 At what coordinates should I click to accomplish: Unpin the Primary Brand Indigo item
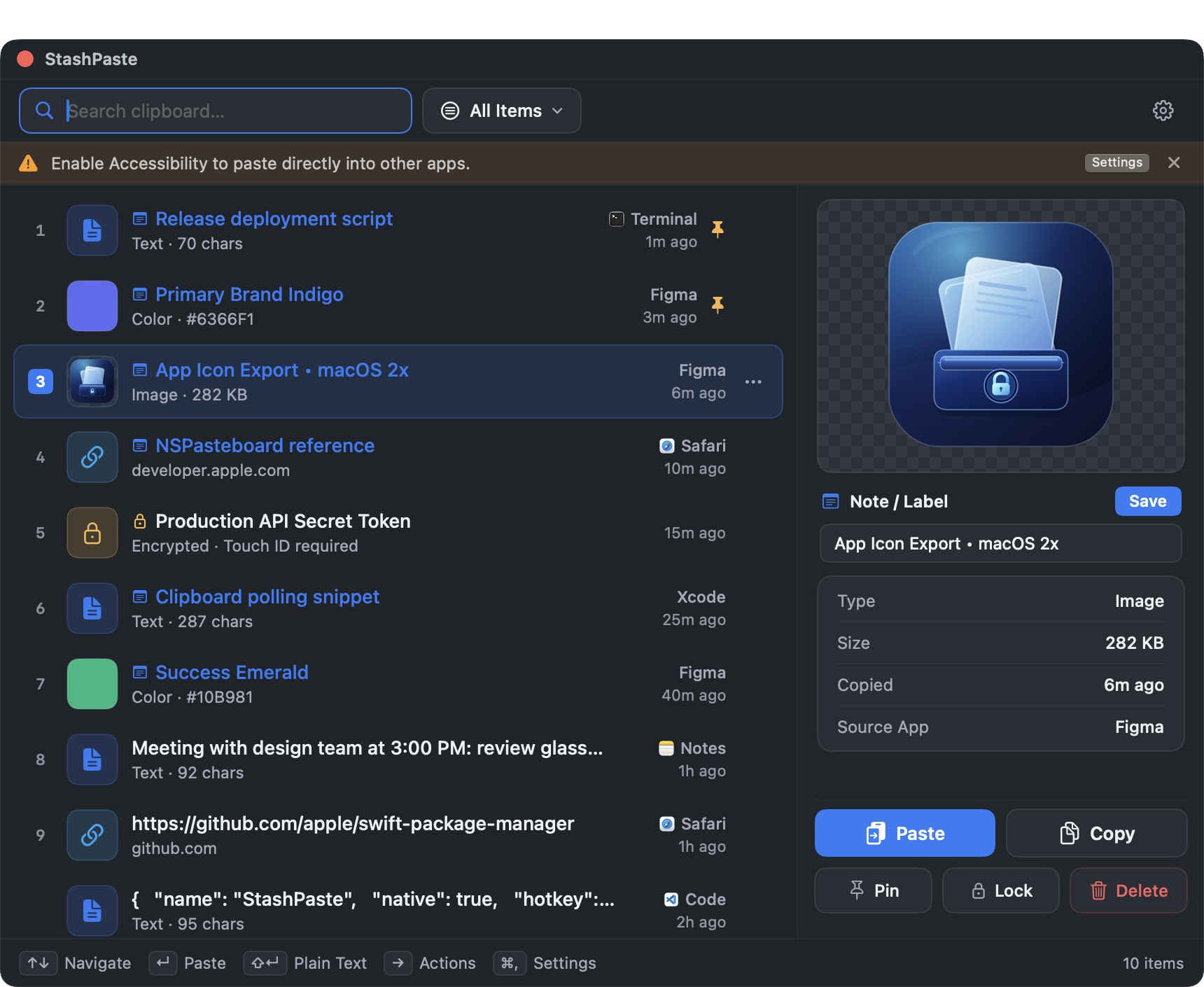717,305
